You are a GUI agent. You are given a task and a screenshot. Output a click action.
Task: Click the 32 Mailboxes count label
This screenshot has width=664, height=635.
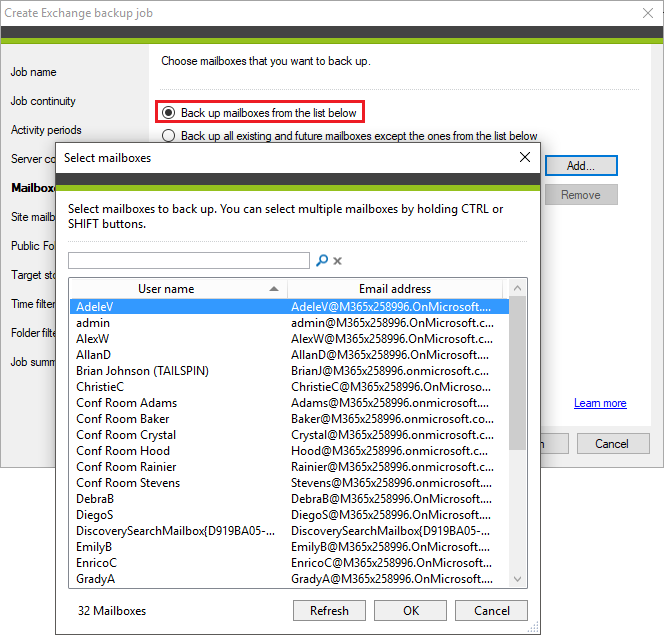[x=112, y=610]
